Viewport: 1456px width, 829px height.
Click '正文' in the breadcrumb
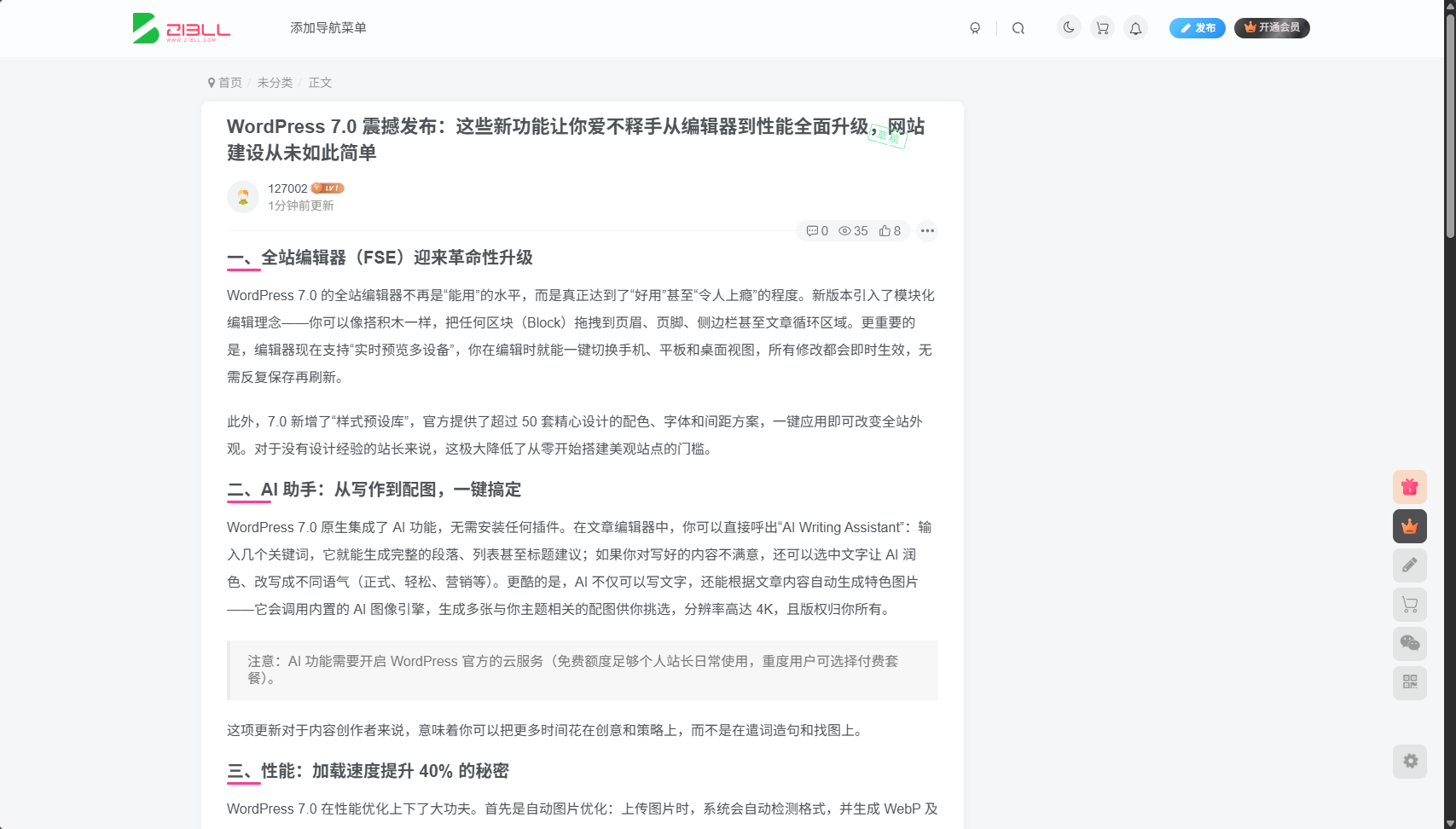coord(320,83)
